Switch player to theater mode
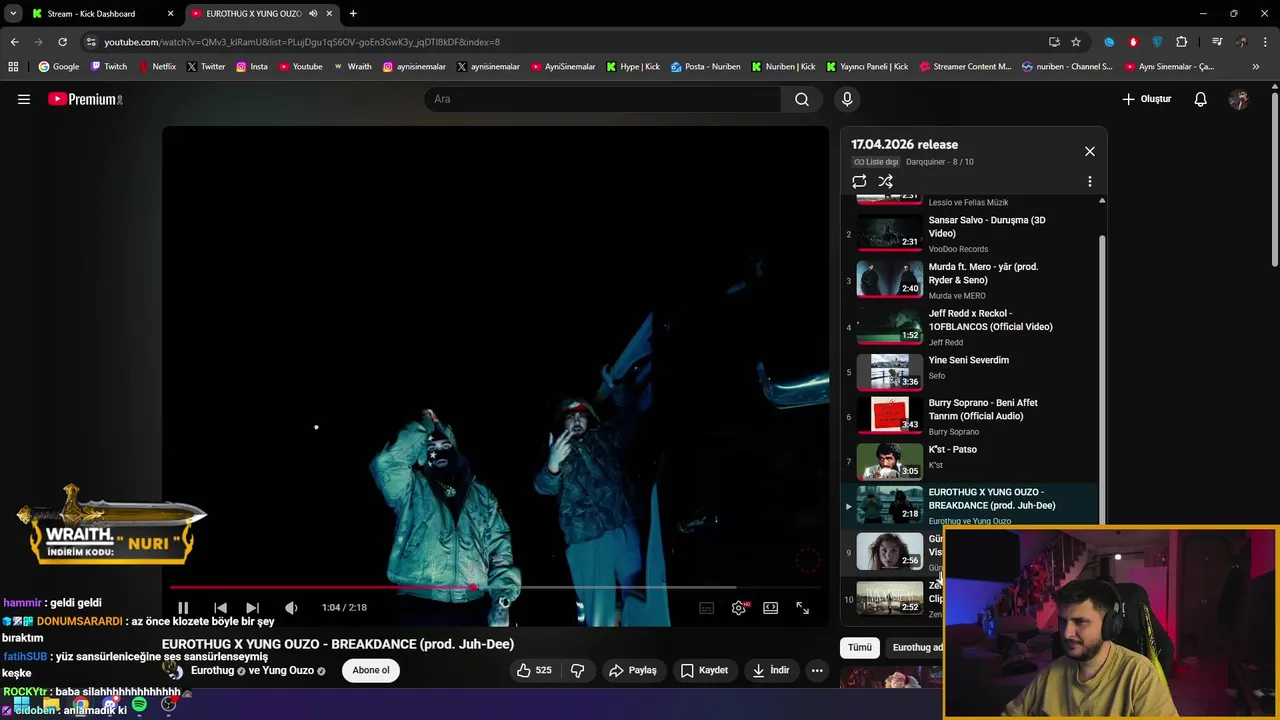This screenshot has height=720, width=1280. click(770, 608)
